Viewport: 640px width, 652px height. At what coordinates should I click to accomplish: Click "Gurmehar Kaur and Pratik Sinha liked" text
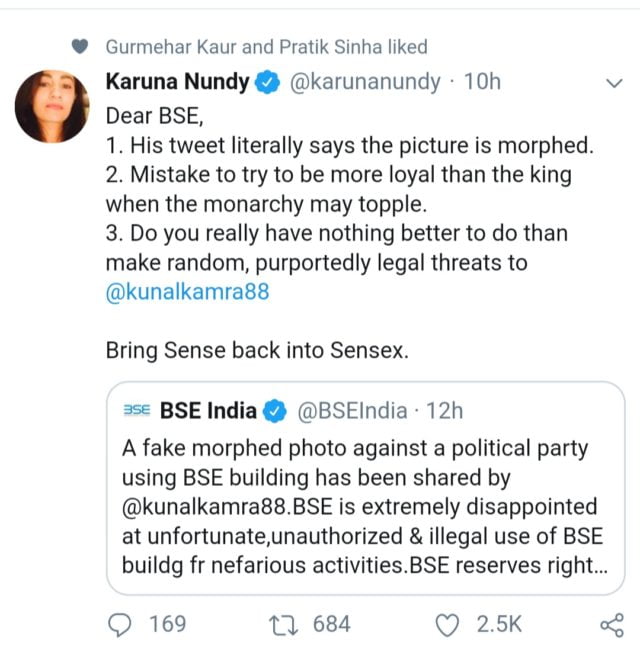click(x=266, y=46)
